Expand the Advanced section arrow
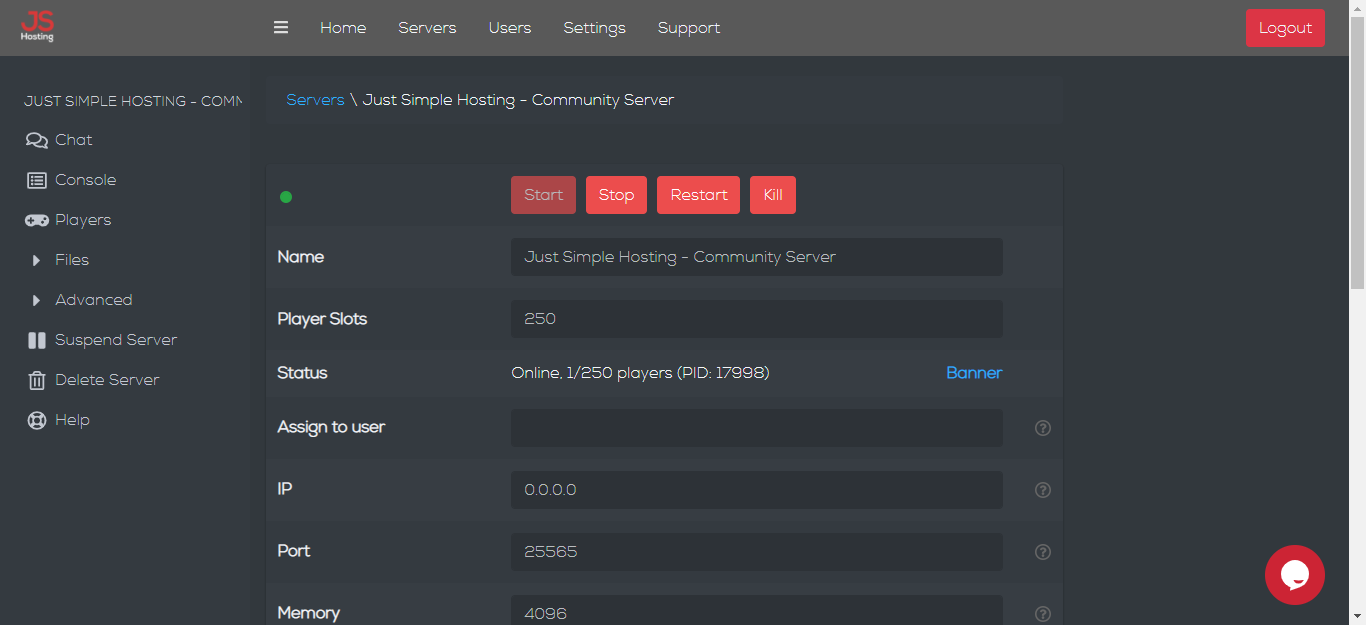Image resolution: width=1366 pixels, height=625 pixels. click(x=36, y=300)
